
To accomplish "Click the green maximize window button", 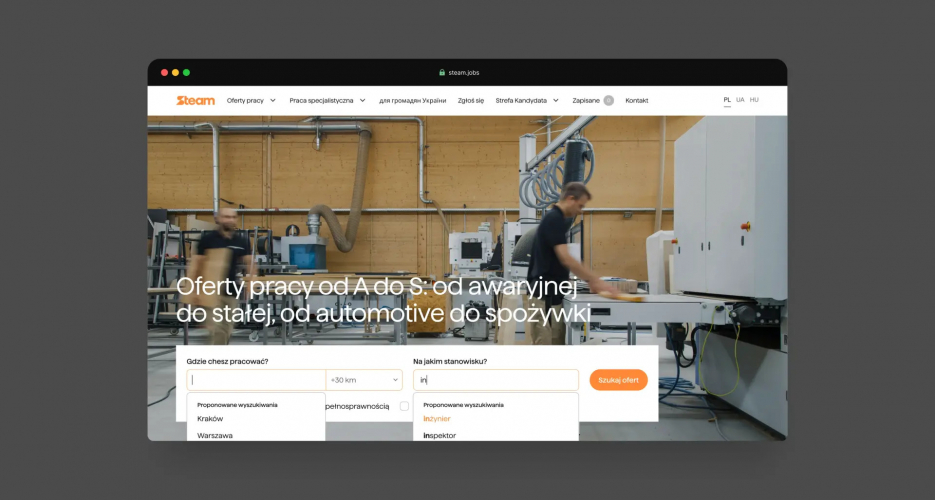I will (x=186, y=73).
